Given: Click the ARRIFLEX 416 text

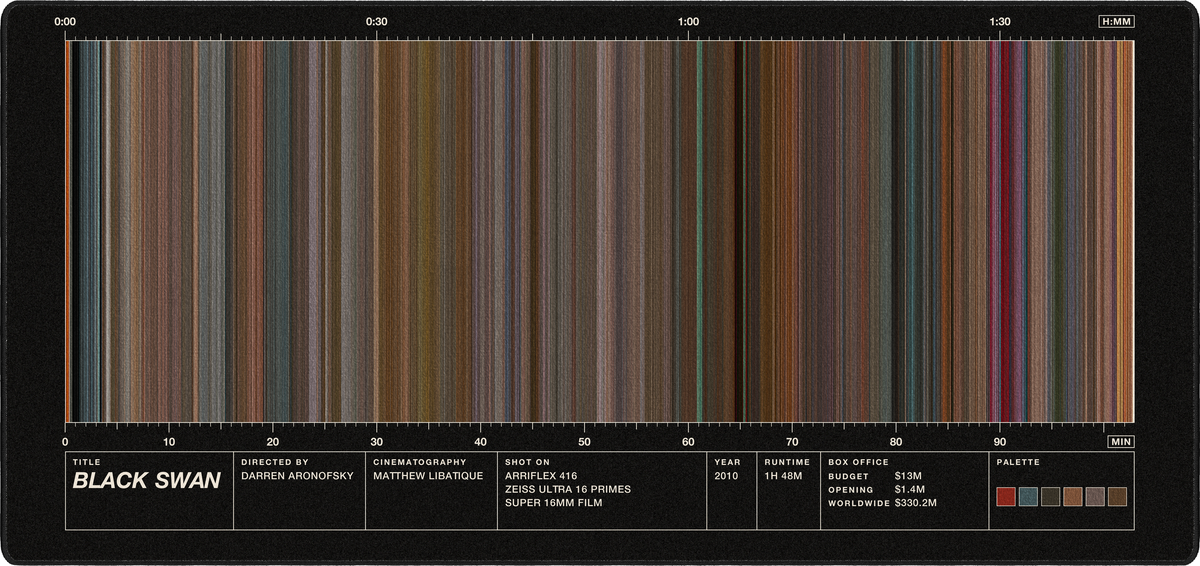Looking at the screenshot, I should tap(541, 477).
